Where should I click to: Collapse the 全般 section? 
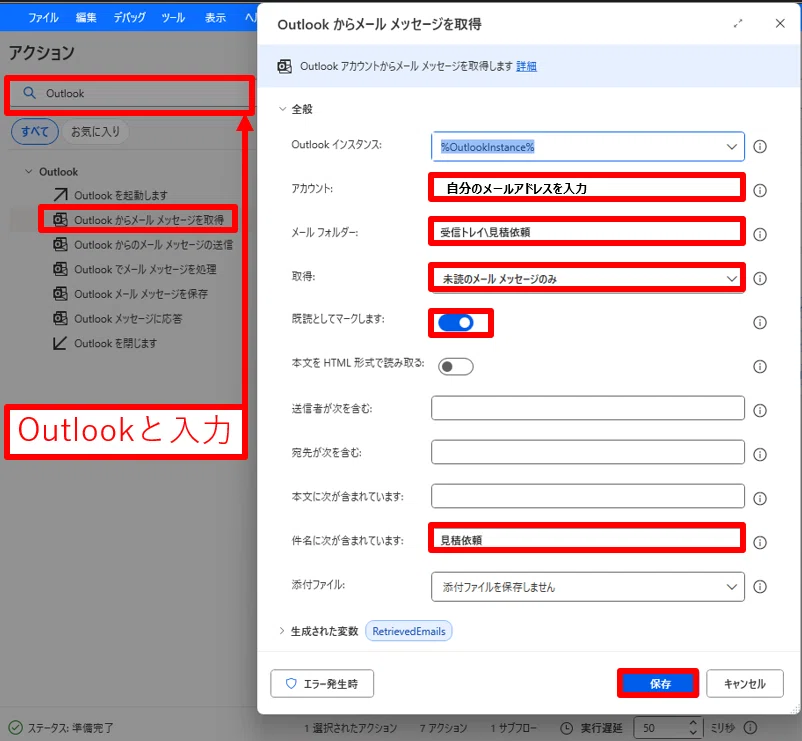[282, 109]
